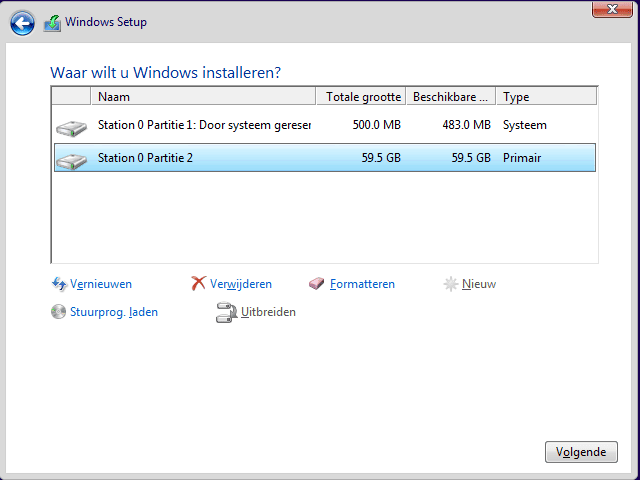Click the drive icon for Partitie 2
The width and height of the screenshot is (640, 480).
click(x=71, y=161)
